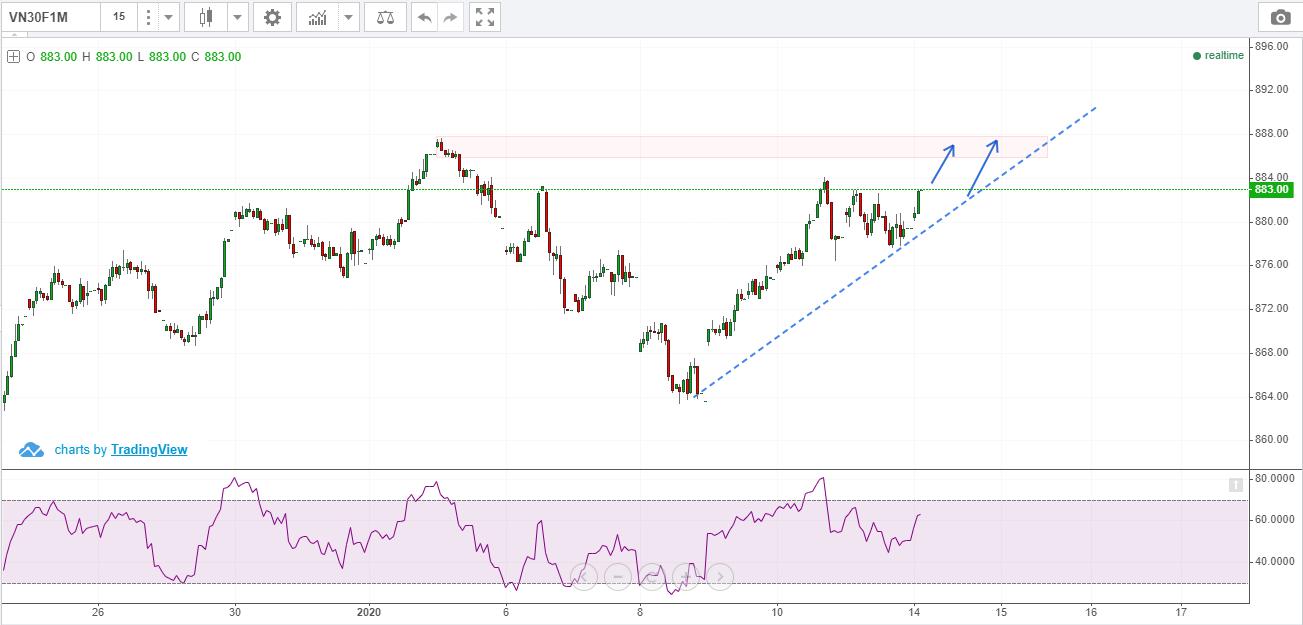
Task: Undo the last chart action
Action: tap(425, 17)
